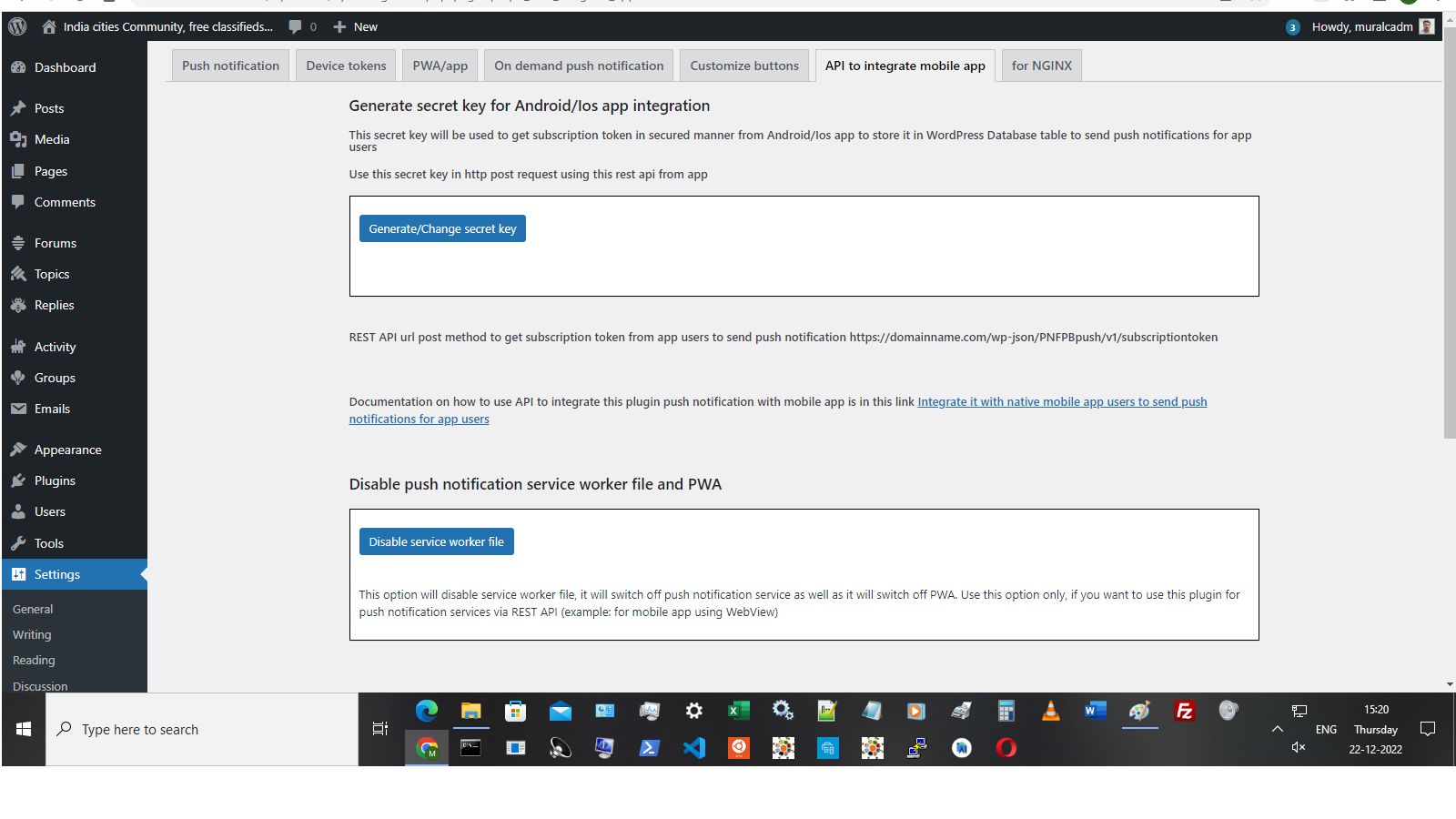Click the Windows search box
The image size is (1456, 819).
point(202,729)
